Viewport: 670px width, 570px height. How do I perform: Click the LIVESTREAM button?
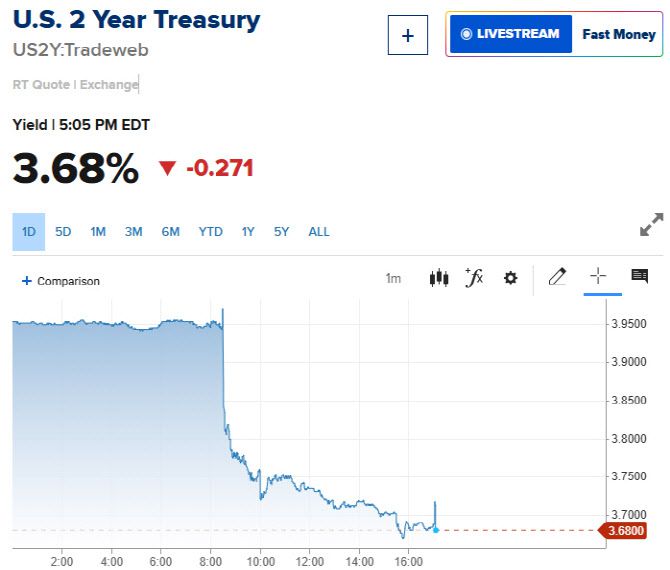coord(510,34)
